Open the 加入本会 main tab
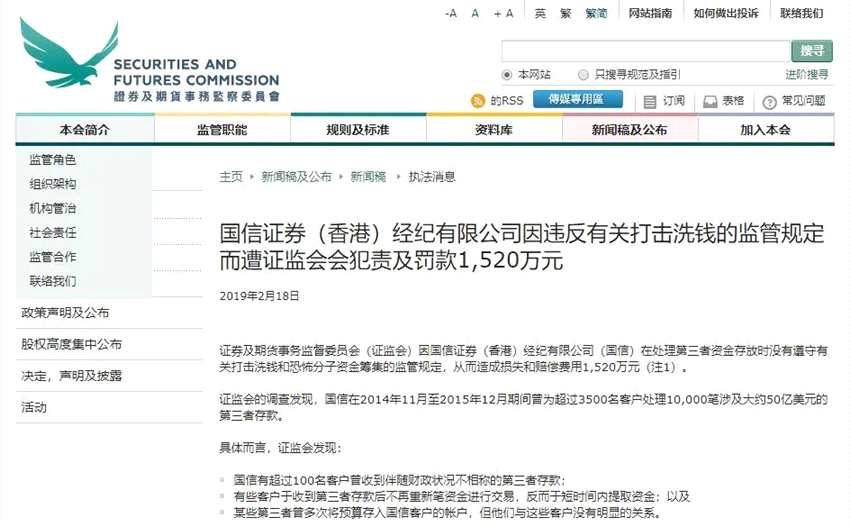 point(766,130)
